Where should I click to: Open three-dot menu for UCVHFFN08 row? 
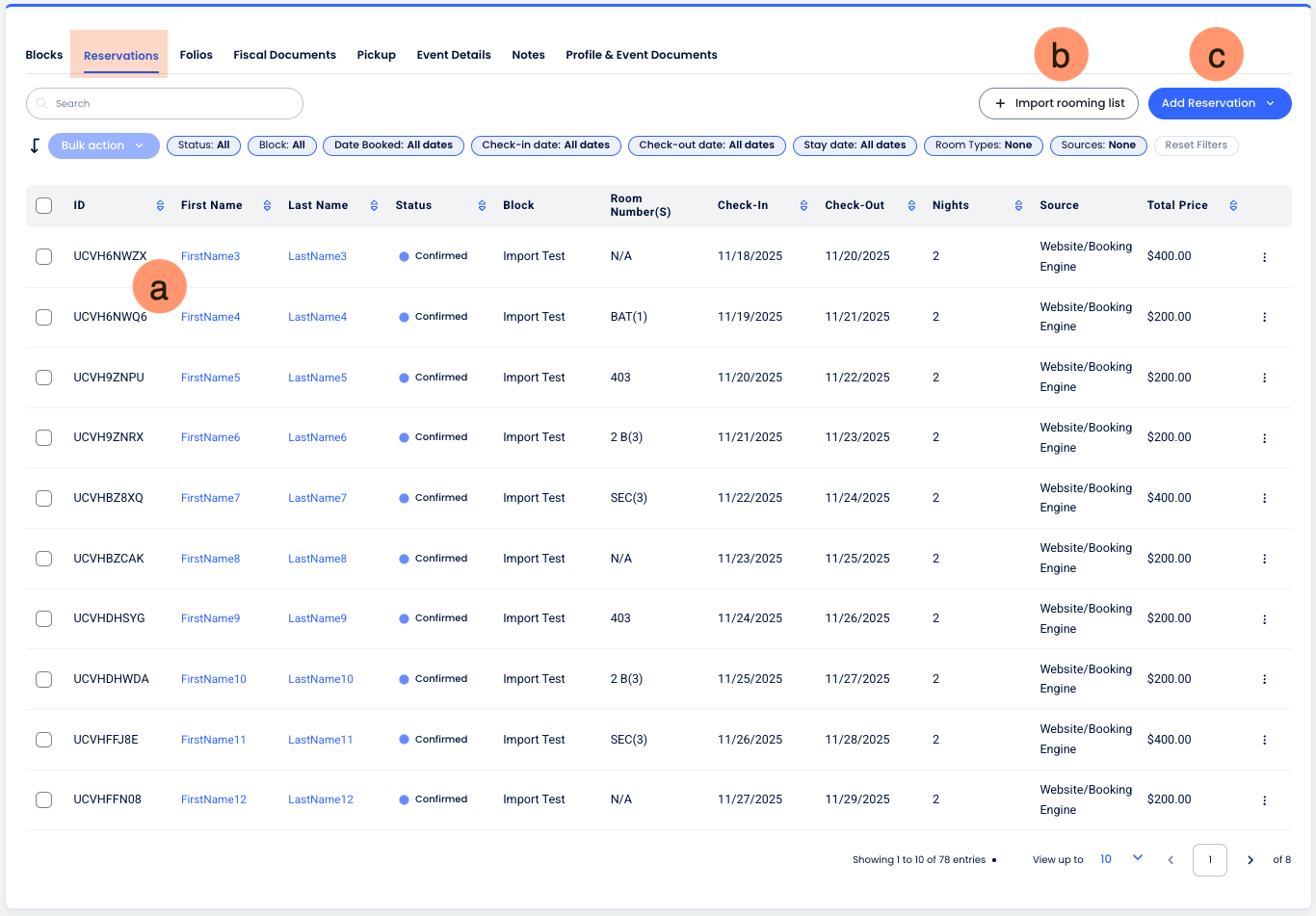pos(1264,800)
